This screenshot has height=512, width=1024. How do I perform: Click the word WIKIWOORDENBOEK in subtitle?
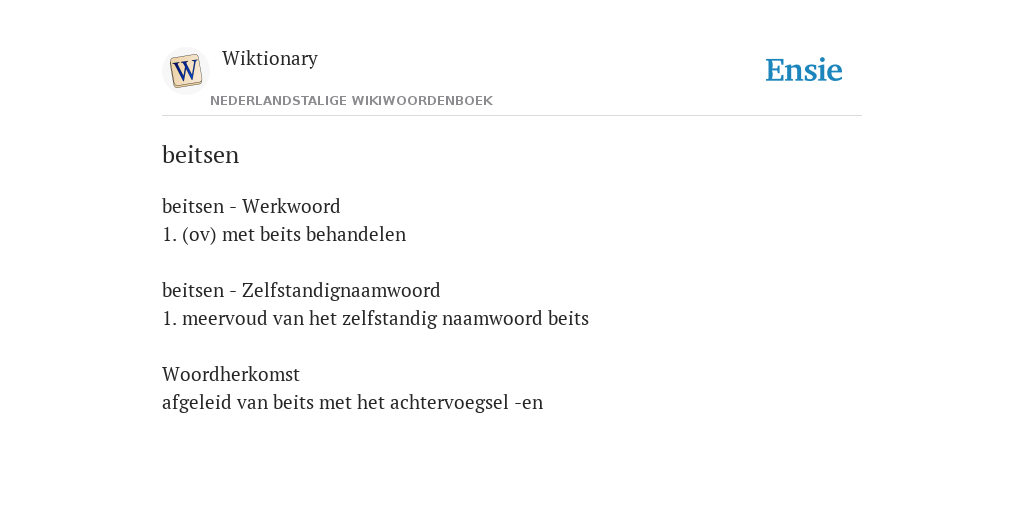point(422,101)
